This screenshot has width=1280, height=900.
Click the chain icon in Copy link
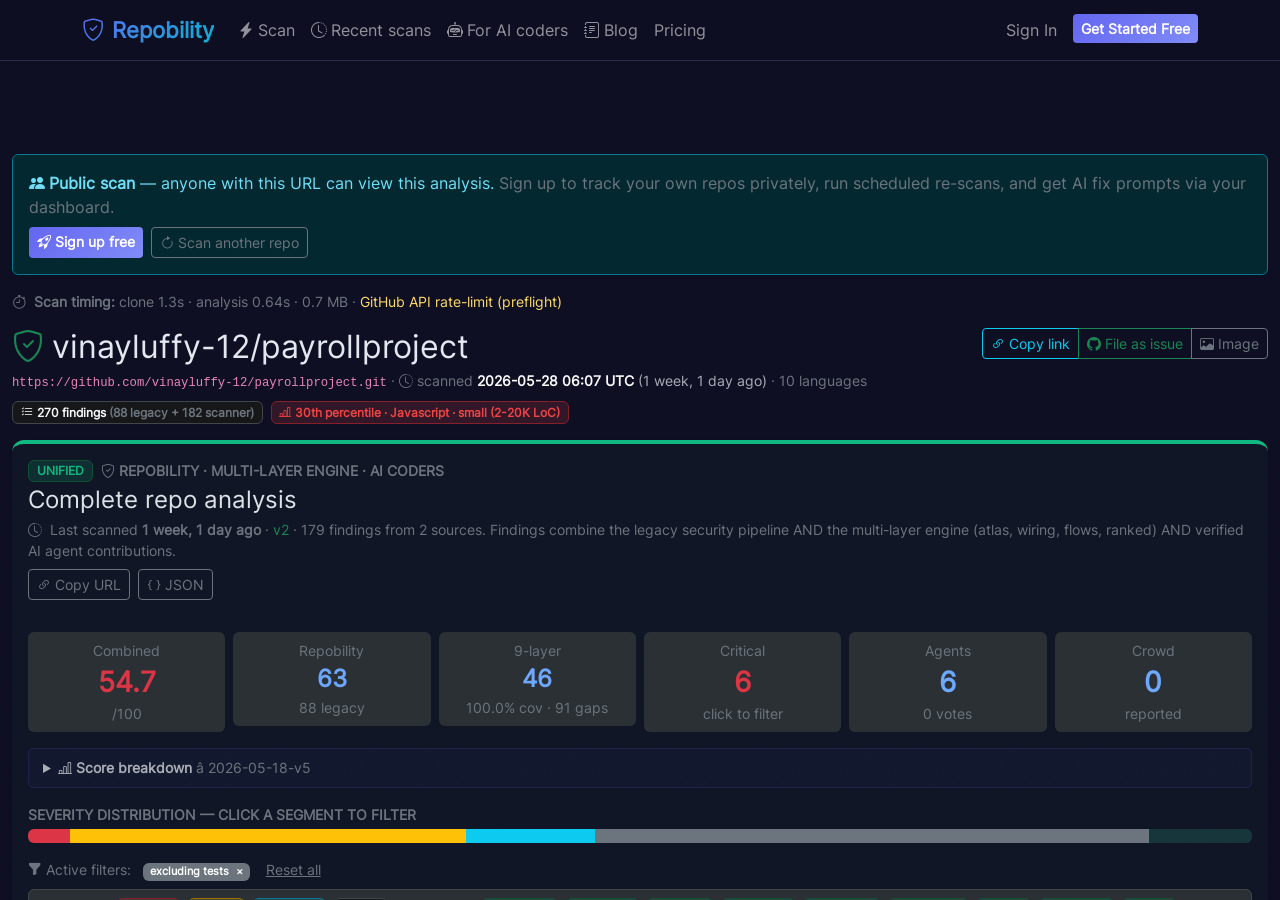click(998, 344)
